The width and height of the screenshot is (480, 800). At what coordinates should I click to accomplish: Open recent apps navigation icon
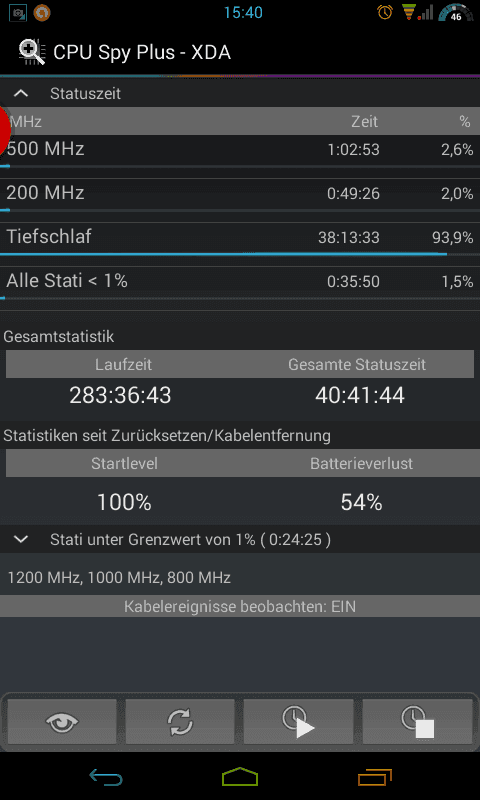[375, 777]
